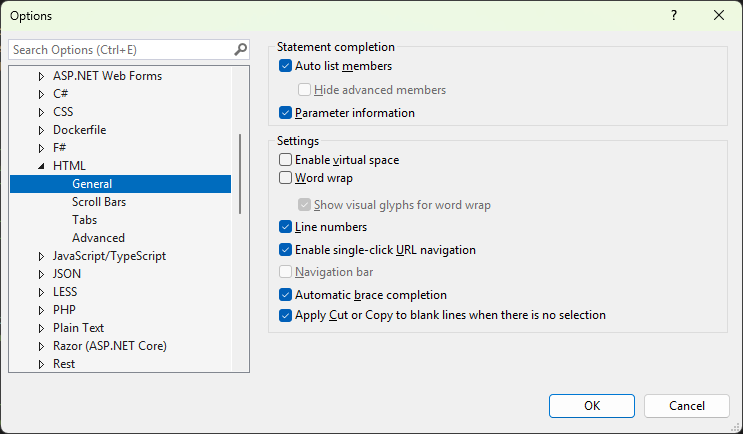Viewport: 743px width, 434px height.
Task: Open the Advanced HTML settings
Action: (98, 238)
